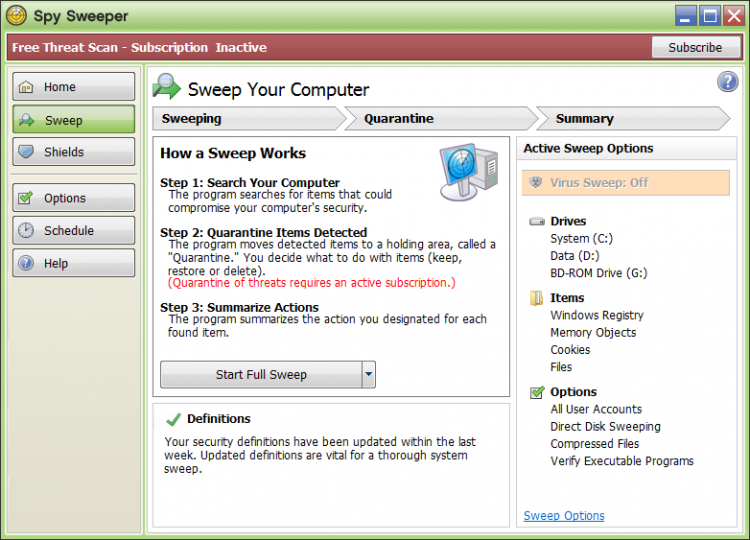The height and width of the screenshot is (540, 750).
Task: Click the Active Sweep Options header
Action: point(588,148)
